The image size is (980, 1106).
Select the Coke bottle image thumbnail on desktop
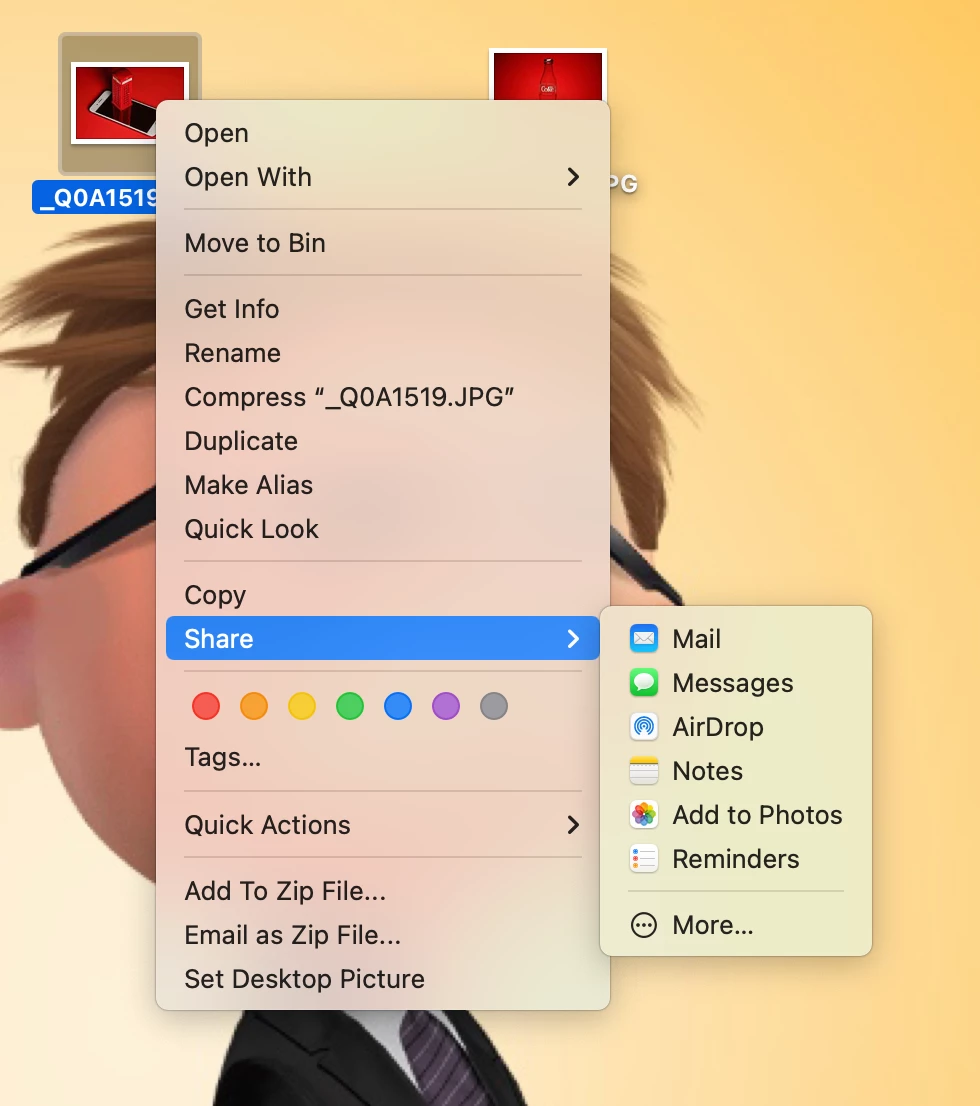coord(548,75)
